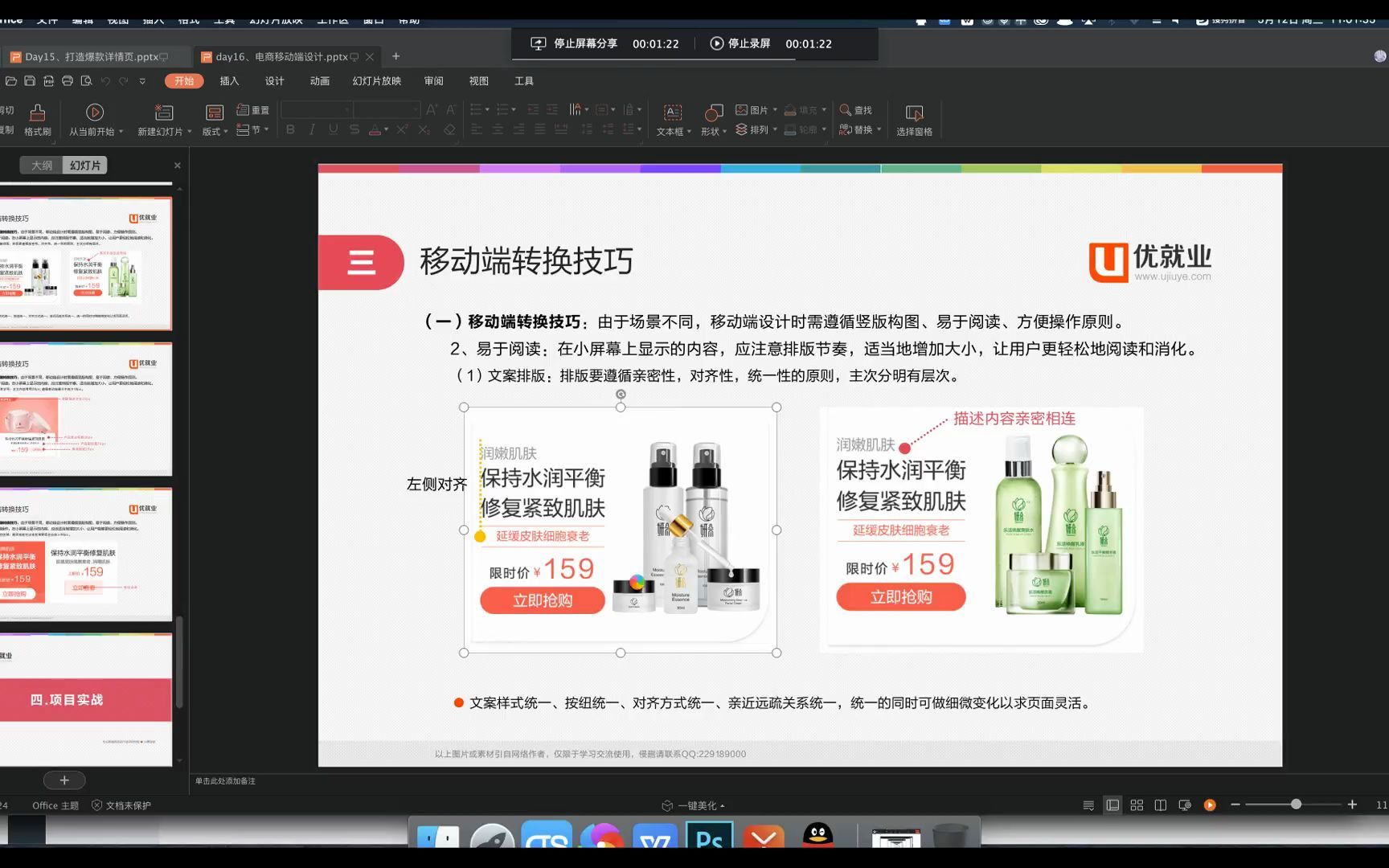Open the Animation (动画) ribbon tab
This screenshot has width=1389, height=868.
320,81
